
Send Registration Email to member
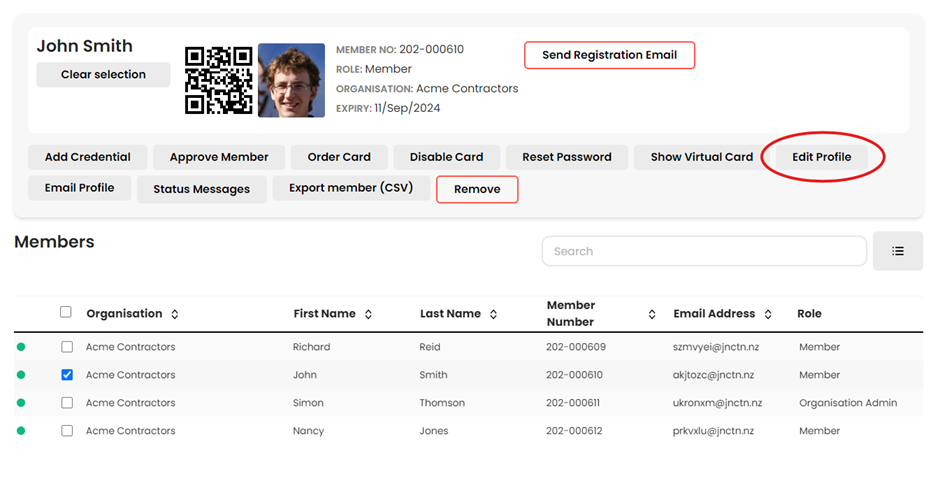pos(610,55)
